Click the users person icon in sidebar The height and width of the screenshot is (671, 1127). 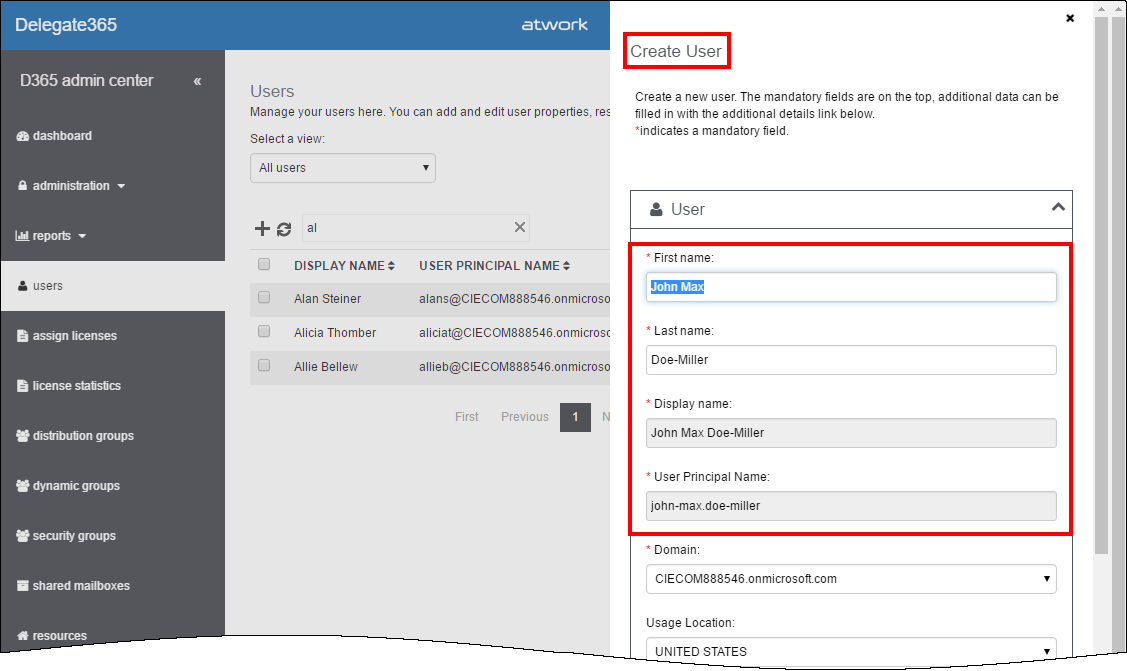(x=22, y=286)
